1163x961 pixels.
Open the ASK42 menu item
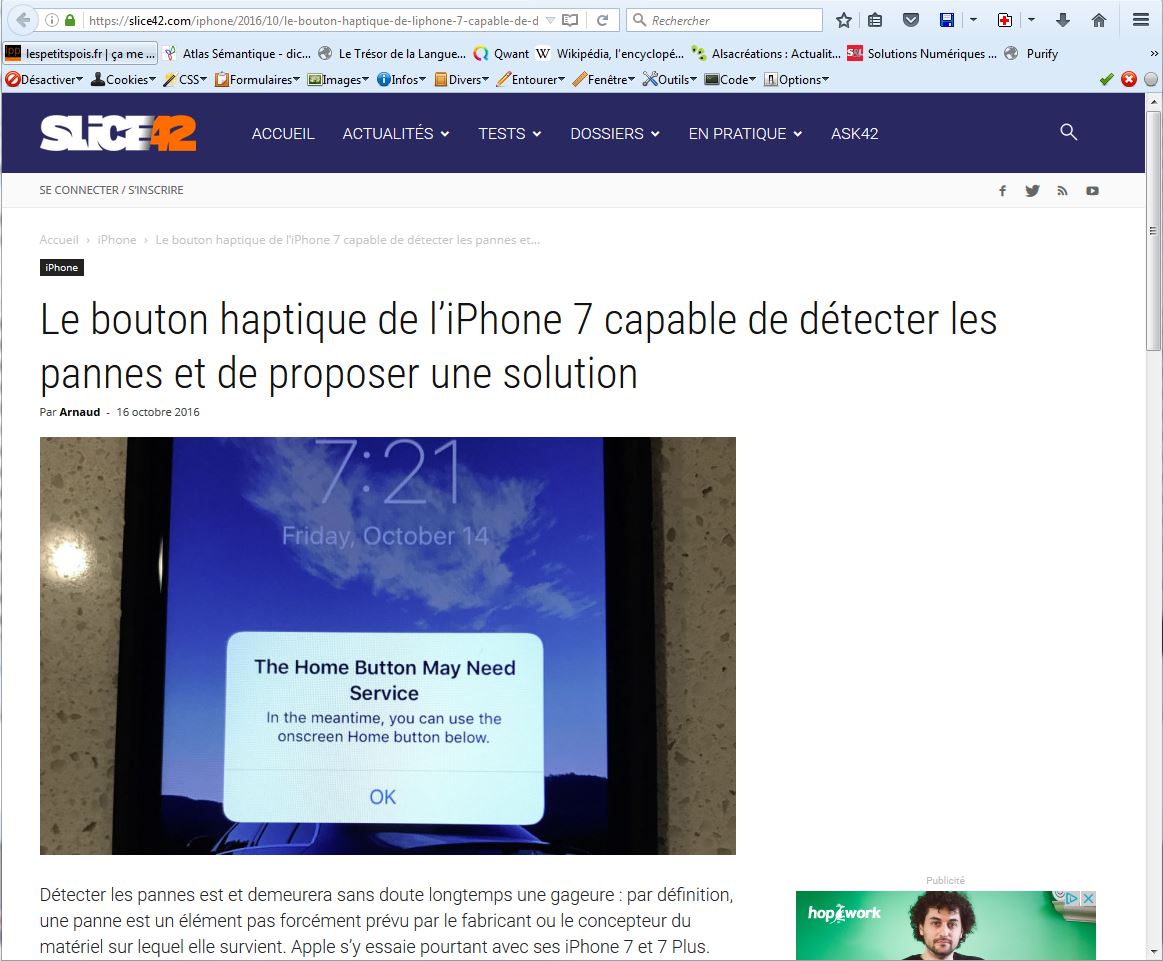point(854,133)
